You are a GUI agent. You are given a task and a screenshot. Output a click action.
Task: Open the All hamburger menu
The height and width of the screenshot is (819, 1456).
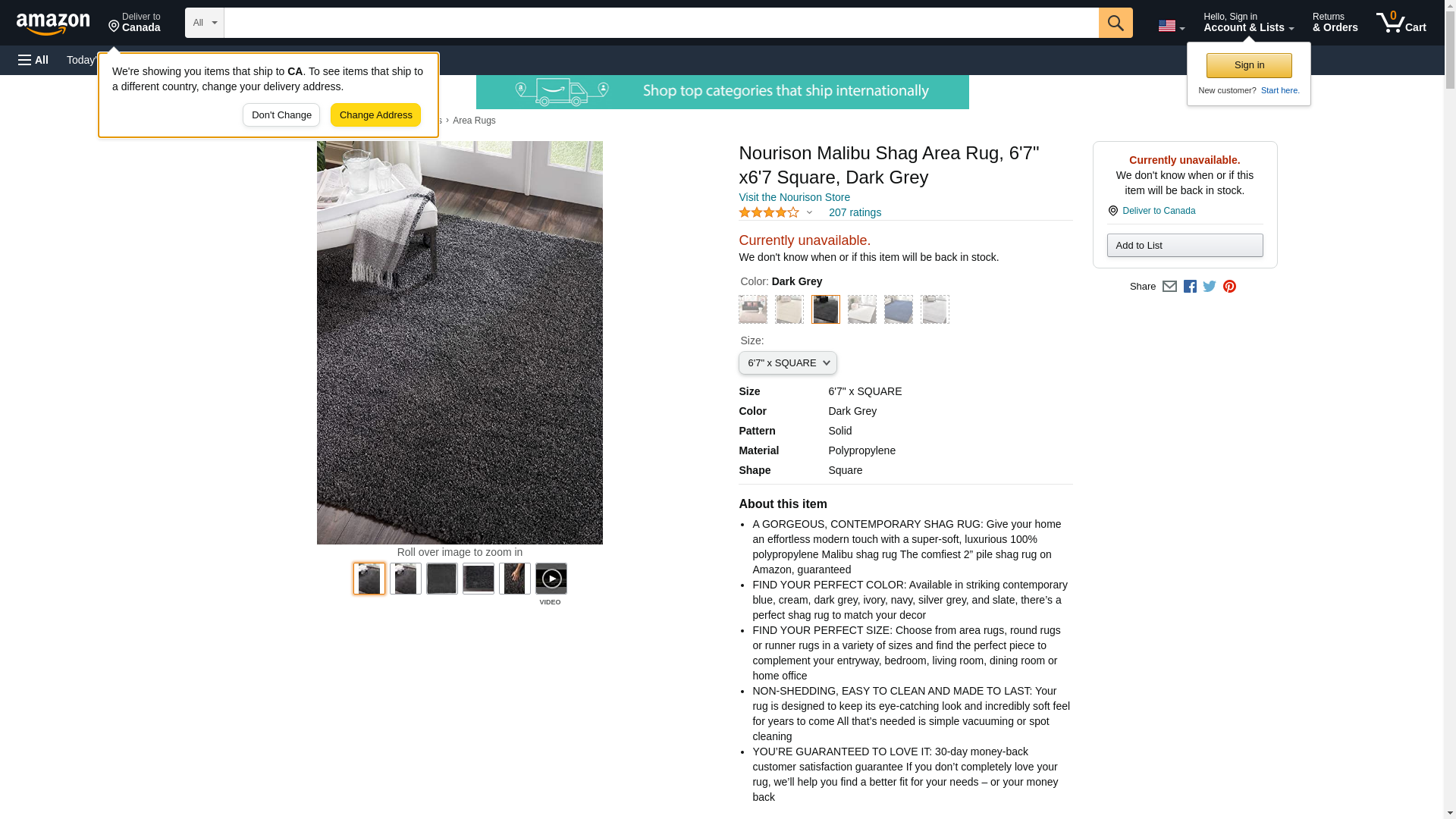(x=33, y=60)
